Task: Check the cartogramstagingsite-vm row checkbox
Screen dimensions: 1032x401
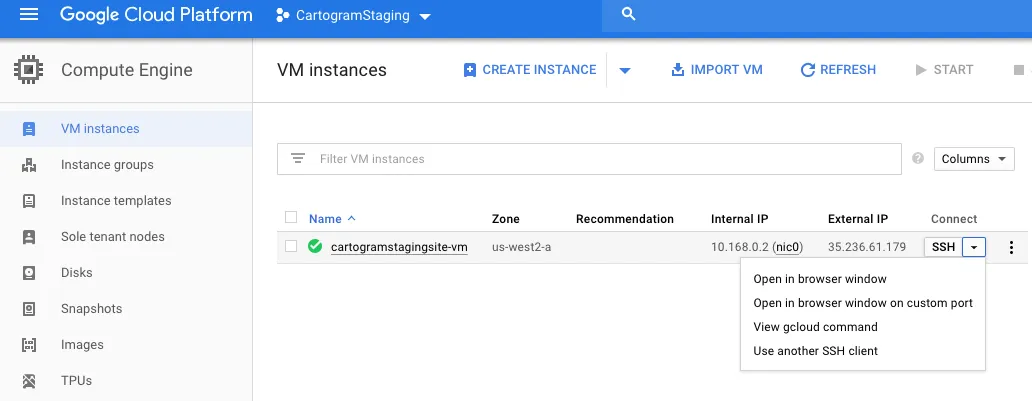Action: [x=291, y=246]
